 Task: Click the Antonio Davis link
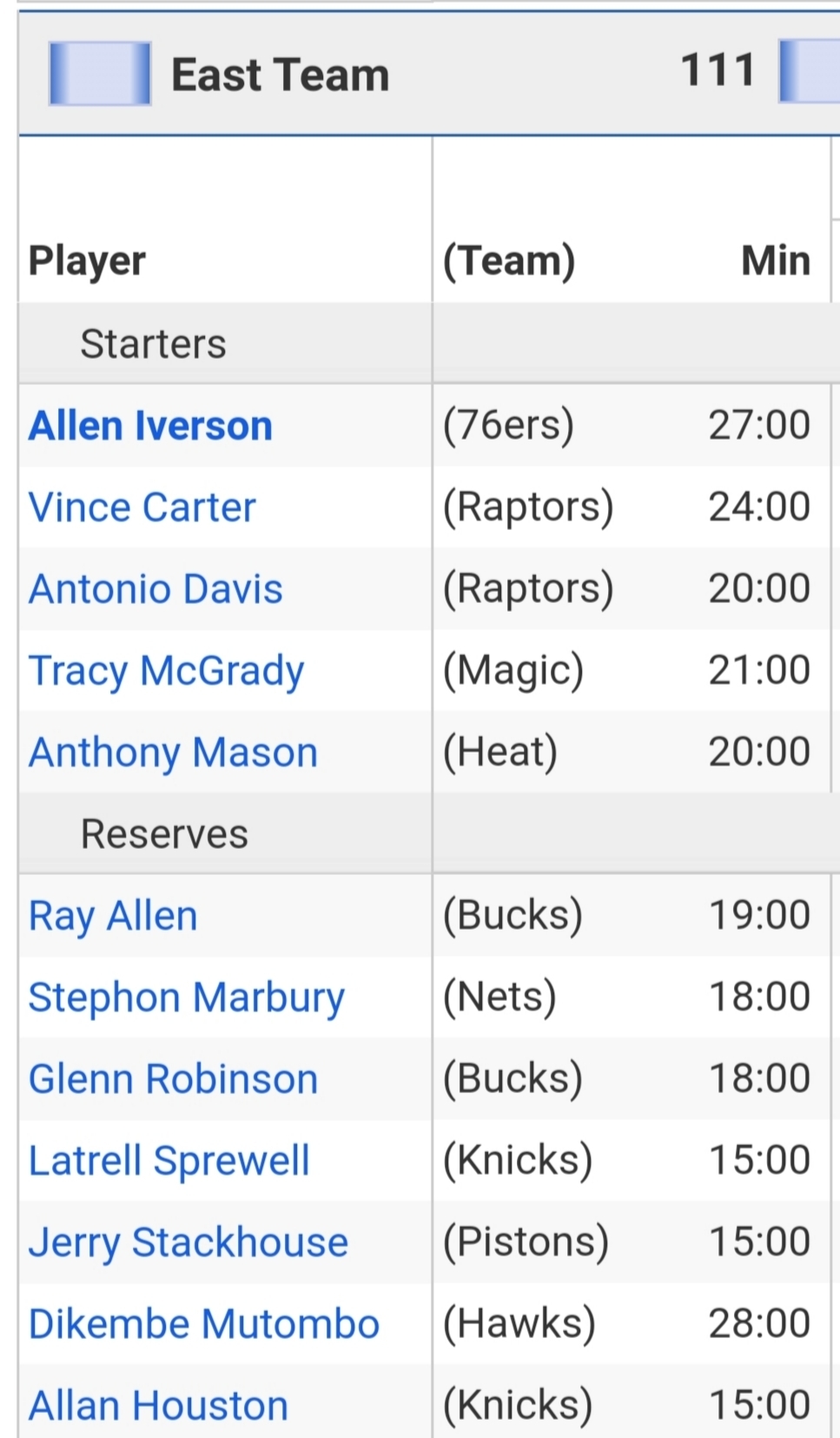155,589
